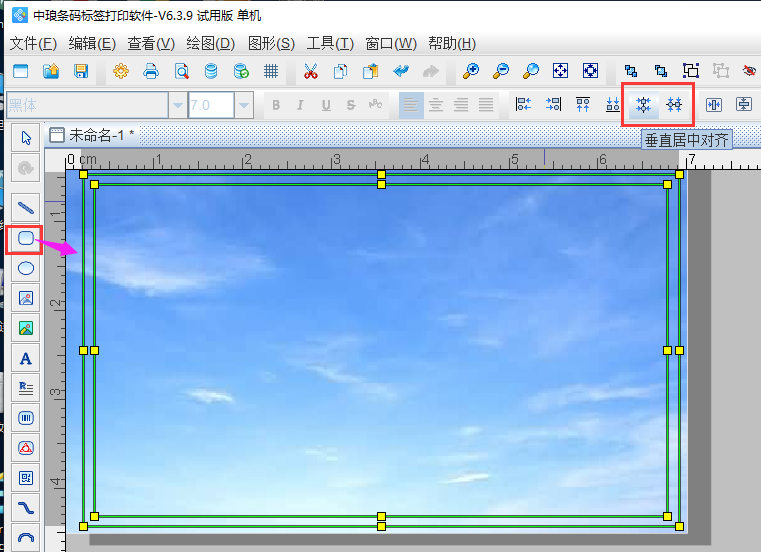761x552 pixels.
Task: Zoom out with the minus magnifier
Action: 500,71
